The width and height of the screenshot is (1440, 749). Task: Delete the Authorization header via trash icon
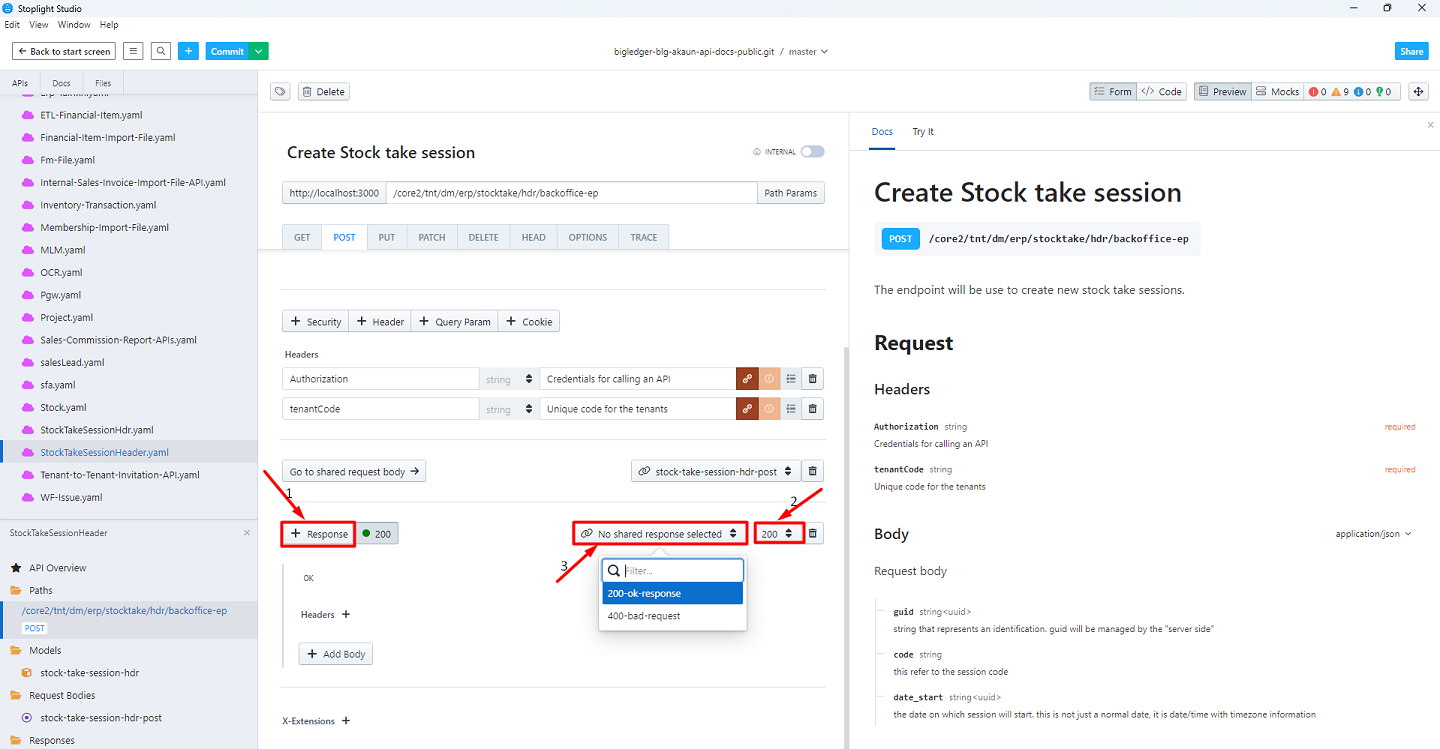coord(812,379)
